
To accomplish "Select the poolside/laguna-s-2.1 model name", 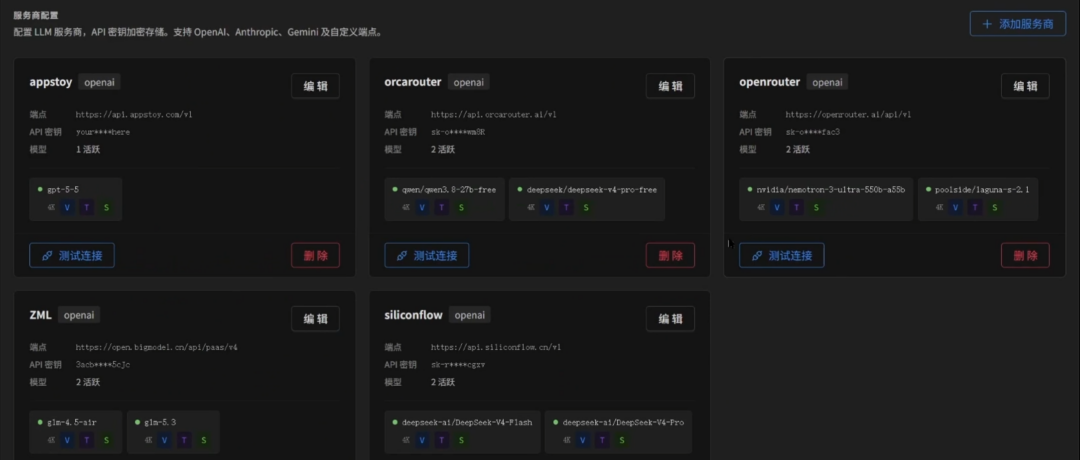I will click(982, 189).
